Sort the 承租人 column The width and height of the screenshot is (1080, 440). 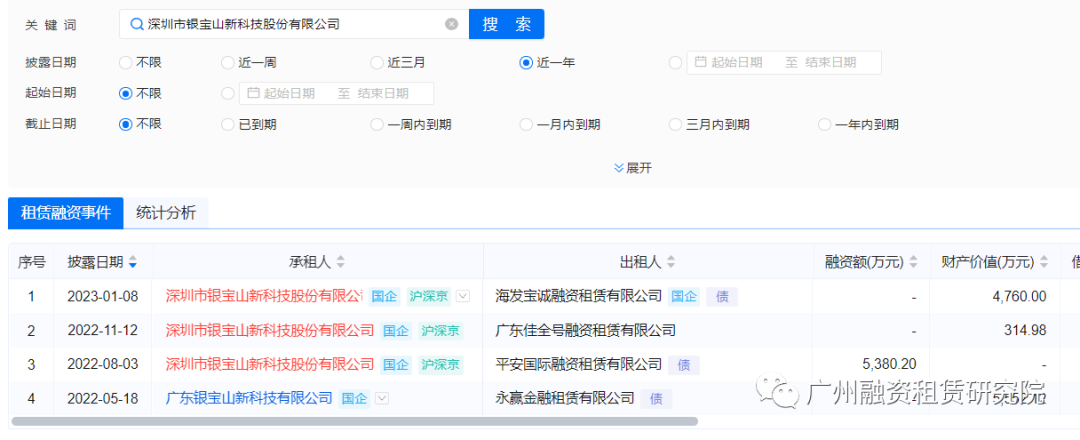340,262
